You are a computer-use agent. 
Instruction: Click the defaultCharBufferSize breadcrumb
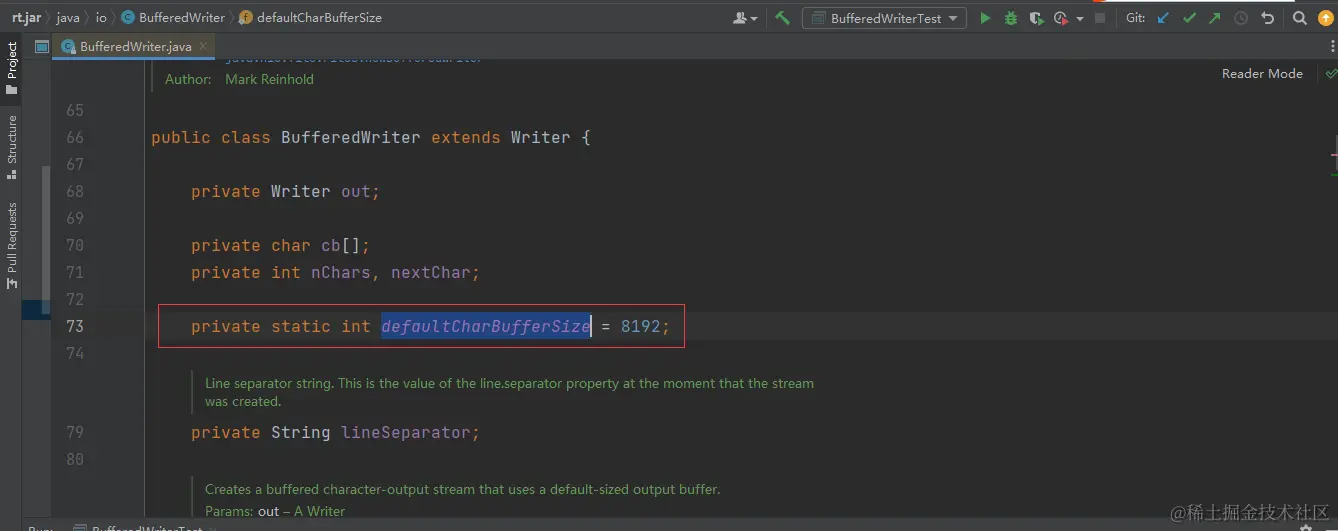coord(311,18)
